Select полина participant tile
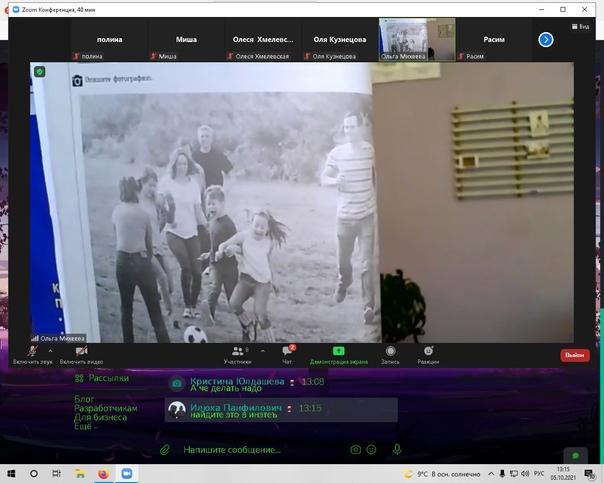The width and height of the screenshot is (604, 483). tap(109, 40)
